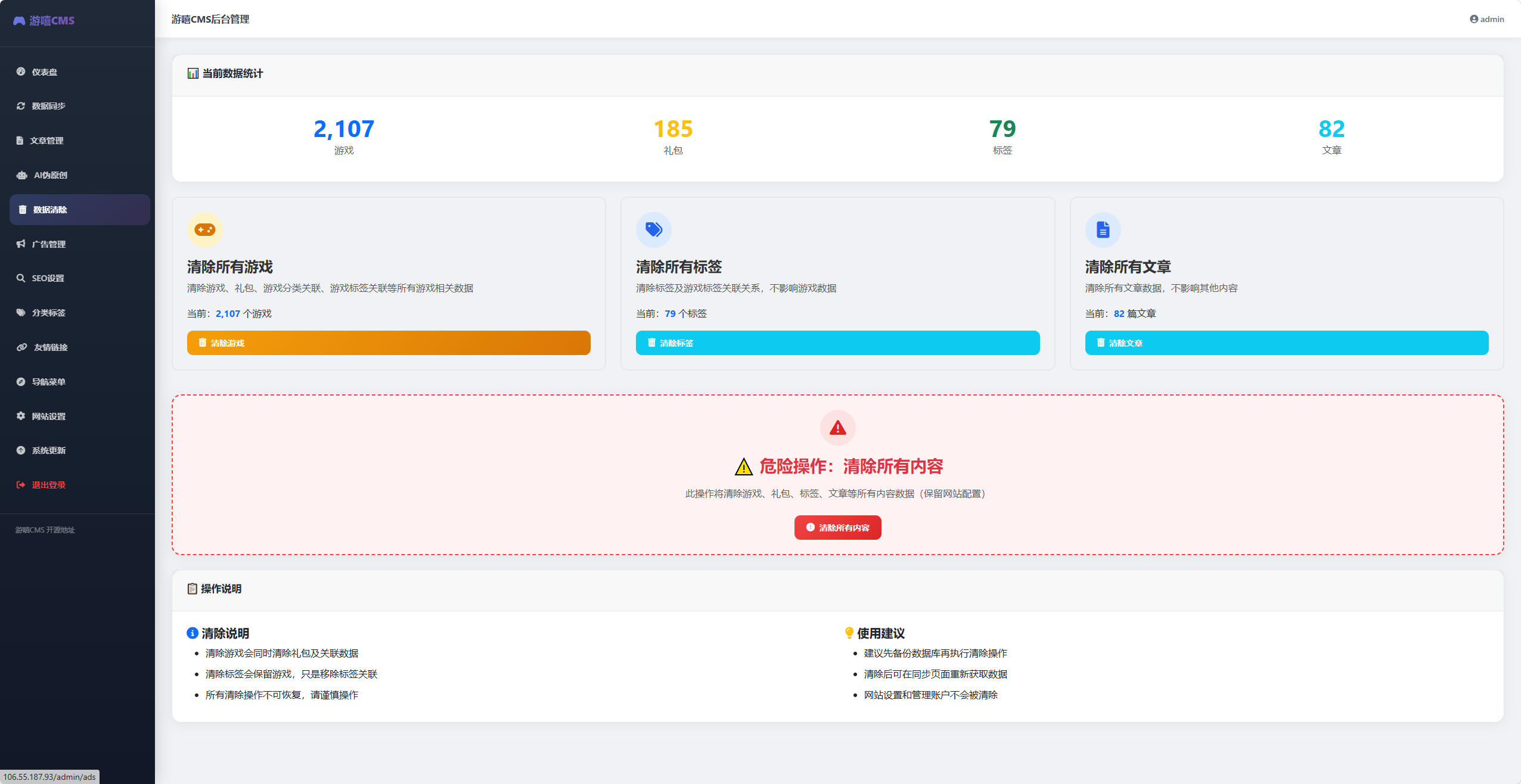Click the blue tag icon in 清除所有标签 card
This screenshot has width=1521, height=784.
(x=654, y=230)
